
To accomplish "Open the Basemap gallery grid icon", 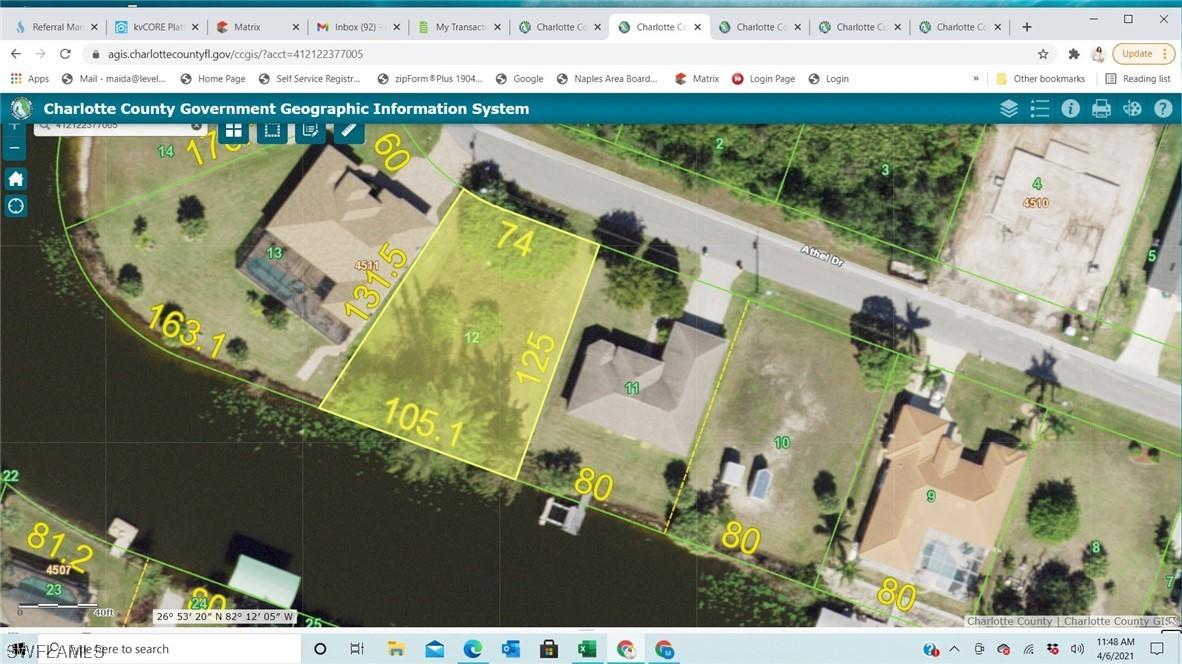I will [234, 129].
